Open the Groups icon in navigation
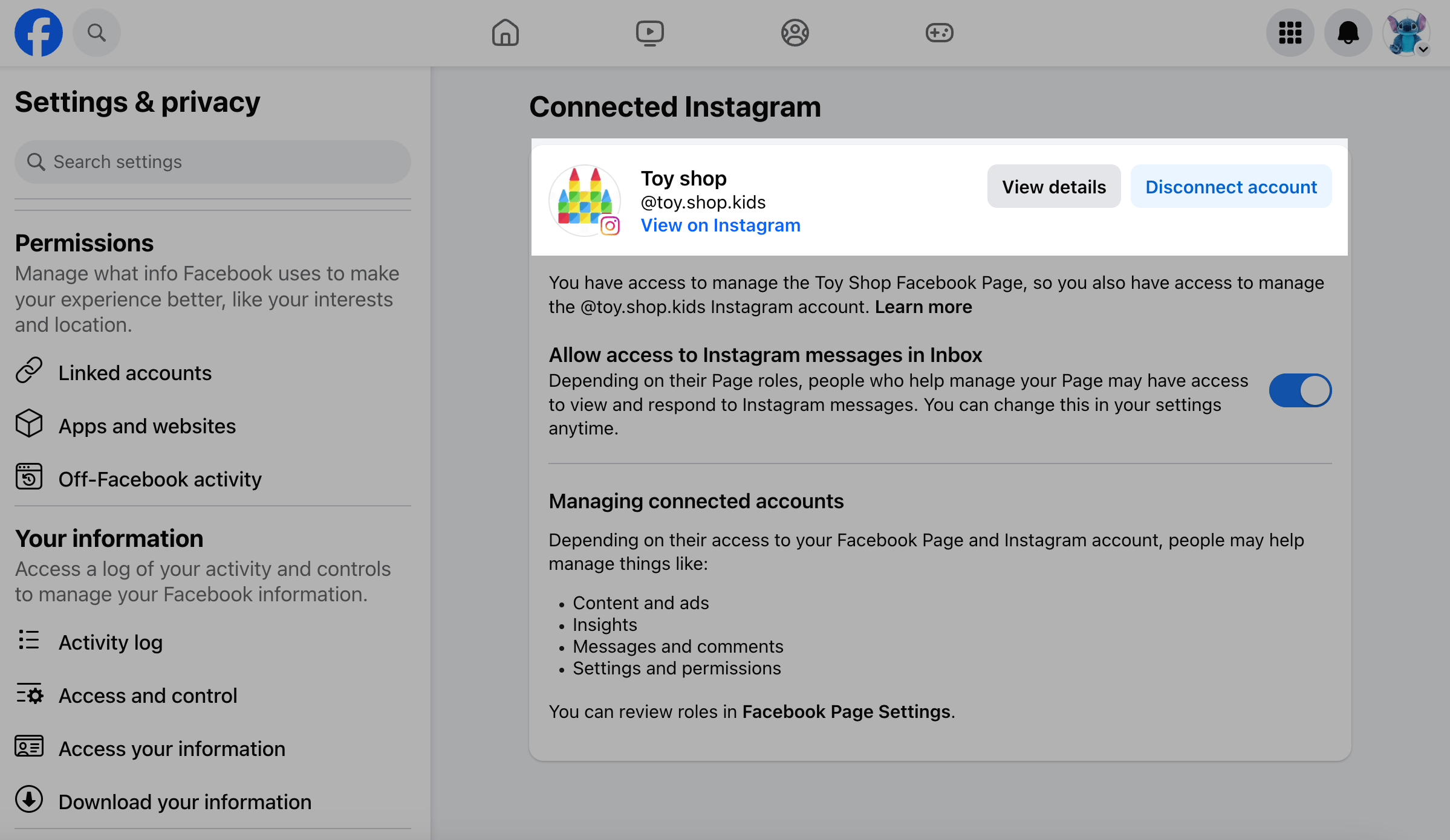This screenshot has width=1450, height=840. tap(795, 33)
